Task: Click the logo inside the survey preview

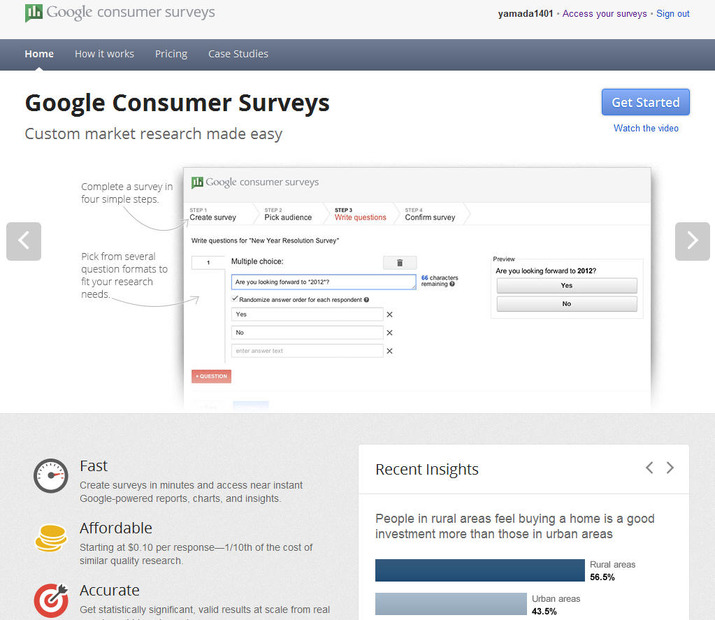Action: click(255, 182)
